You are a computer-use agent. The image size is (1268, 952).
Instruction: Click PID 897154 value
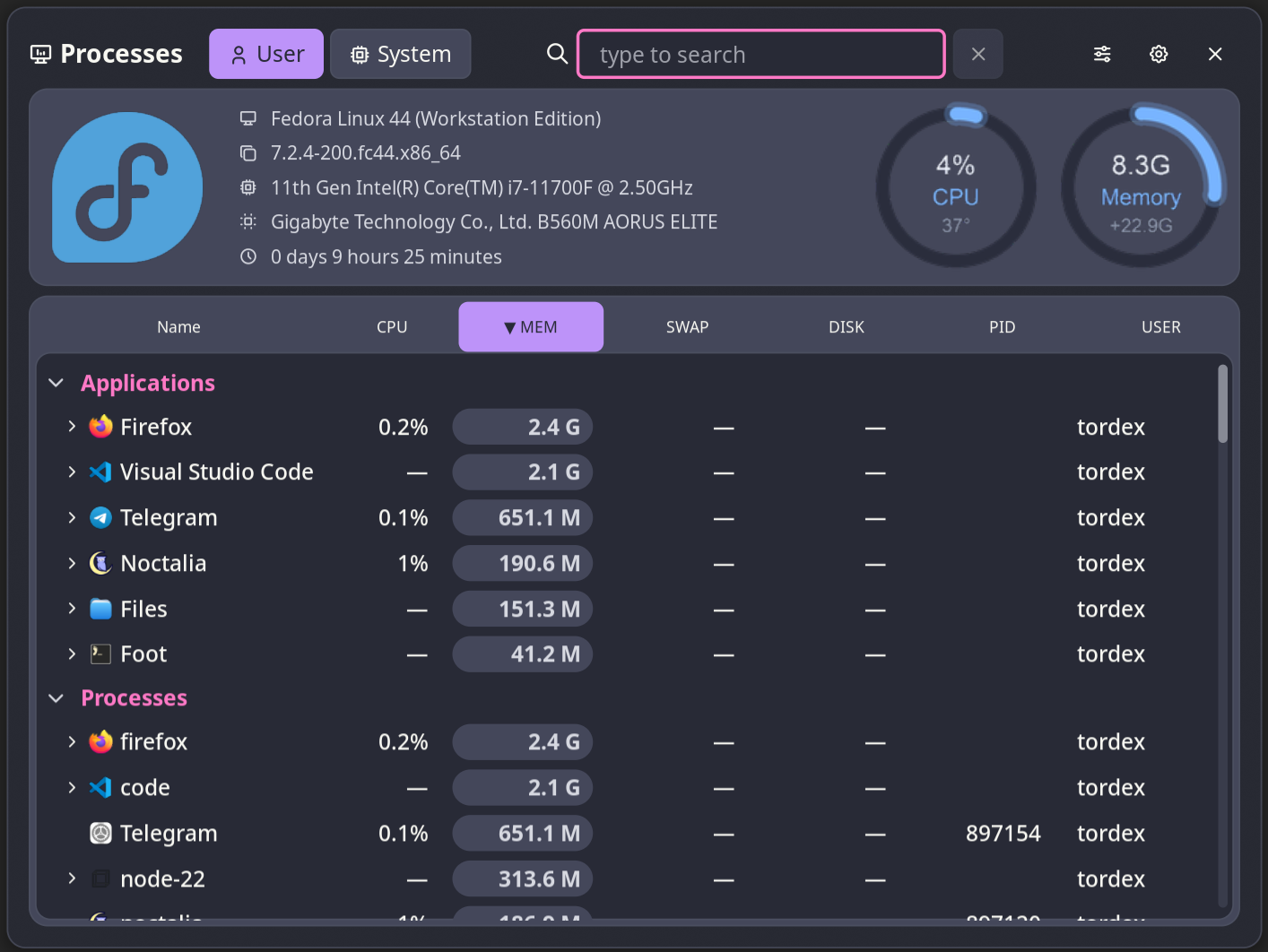coord(1003,833)
